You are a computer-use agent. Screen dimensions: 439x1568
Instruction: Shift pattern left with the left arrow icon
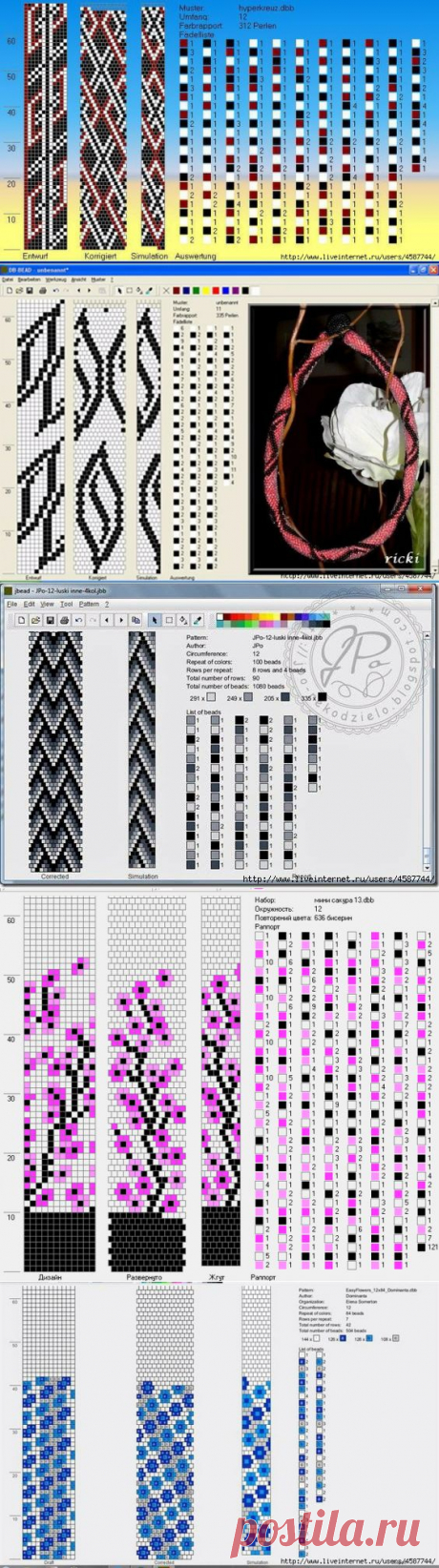107,620
